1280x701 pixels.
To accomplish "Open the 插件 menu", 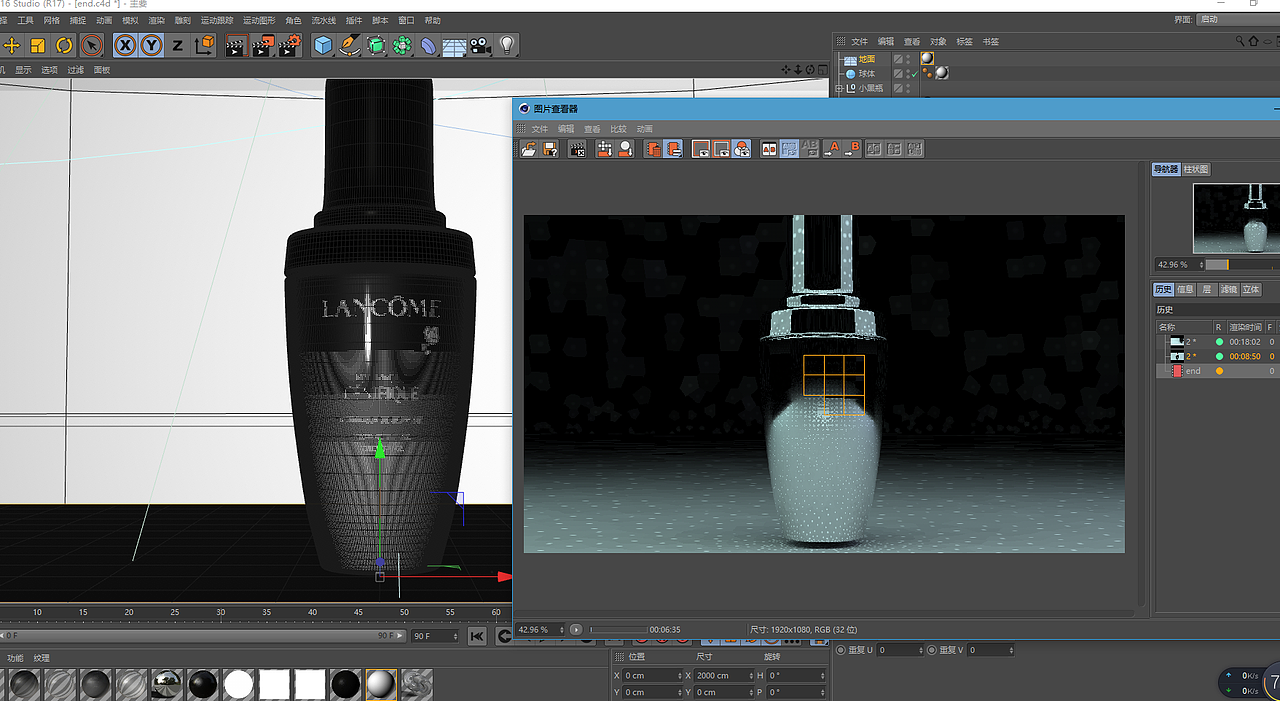I will pyautogui.click(x=353, y=20).
